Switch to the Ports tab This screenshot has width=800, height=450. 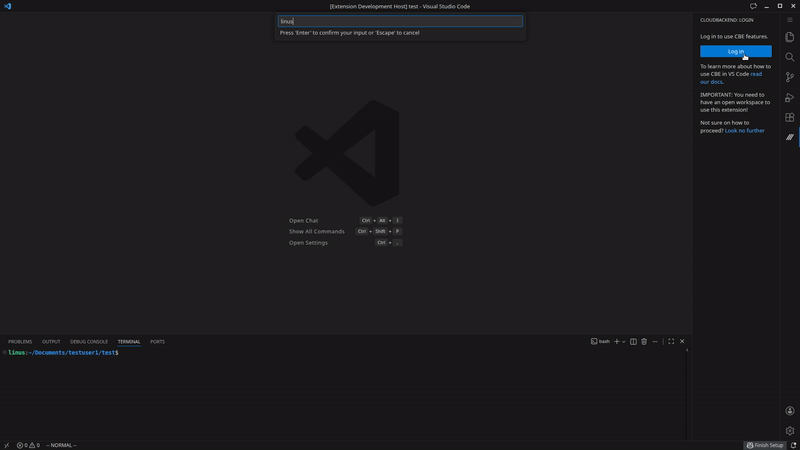(x=157, y=342)
